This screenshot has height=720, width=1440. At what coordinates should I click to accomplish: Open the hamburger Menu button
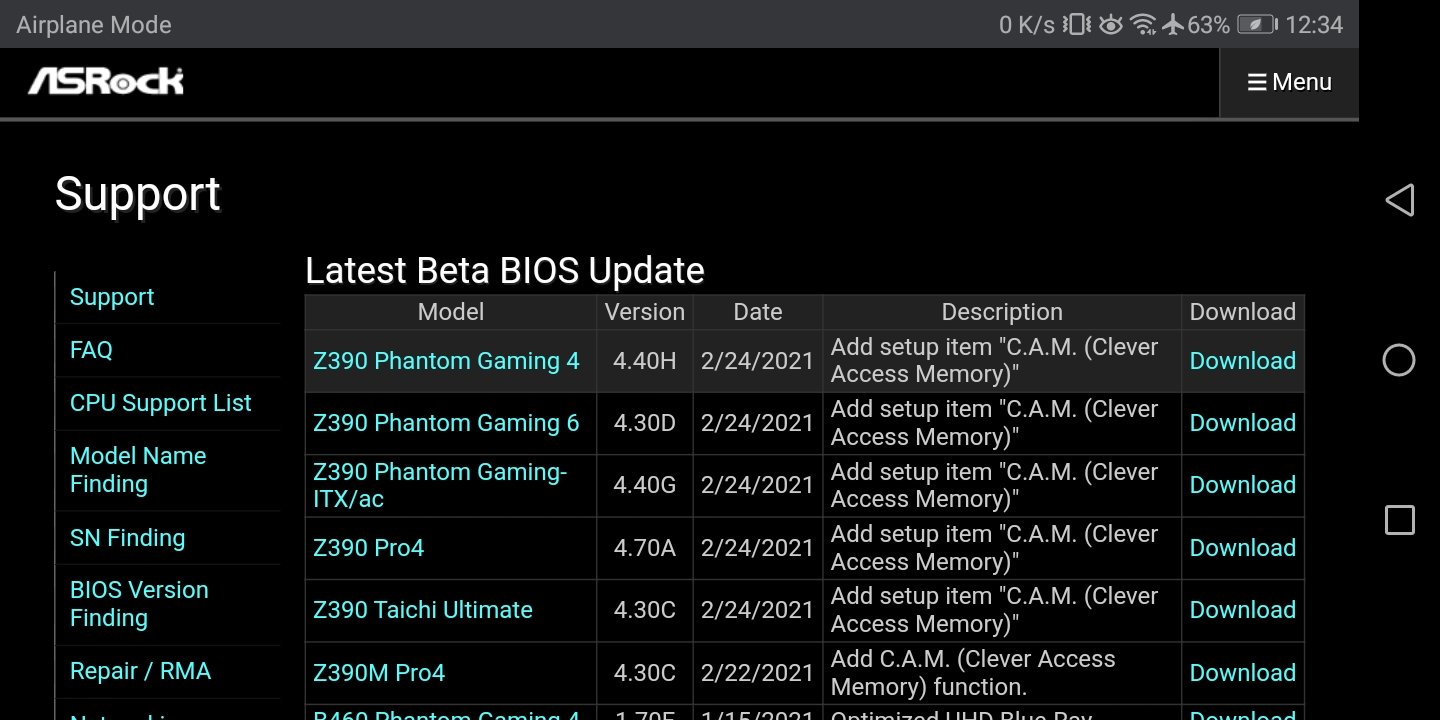pyautogui.click(x=1289, y=82)
